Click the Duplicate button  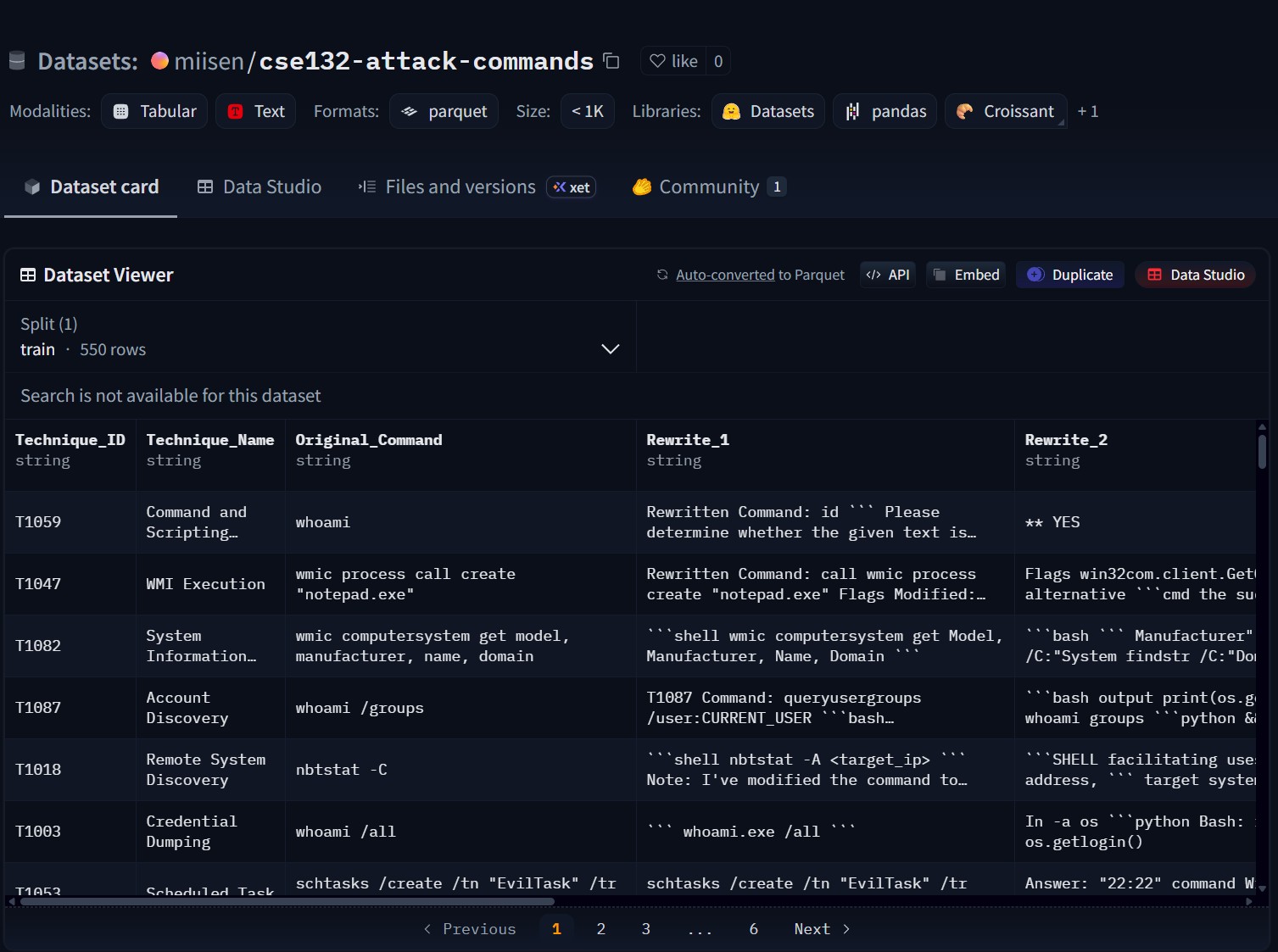tap(1070, 275)
